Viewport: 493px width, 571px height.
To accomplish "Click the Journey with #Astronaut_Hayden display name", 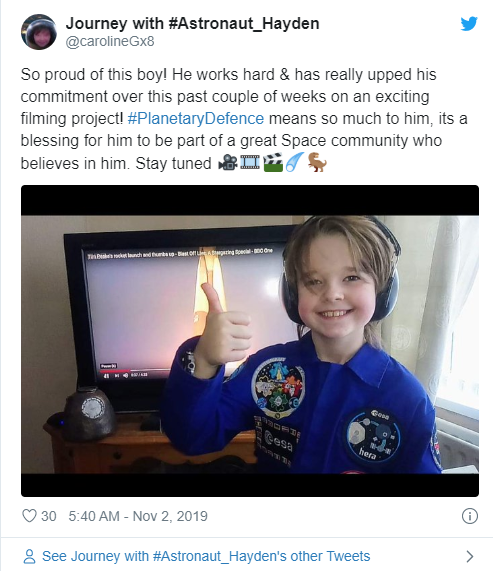I will (192, 23).
